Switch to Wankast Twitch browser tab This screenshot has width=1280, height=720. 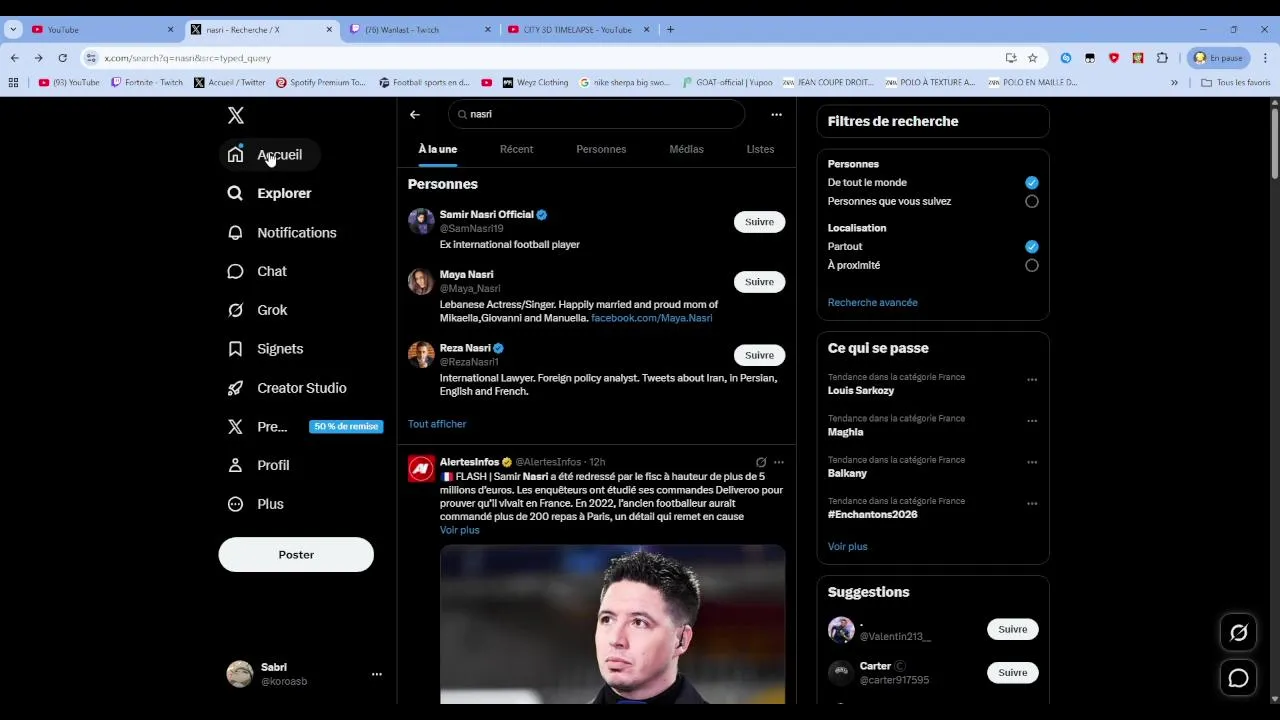pos(418,29)
